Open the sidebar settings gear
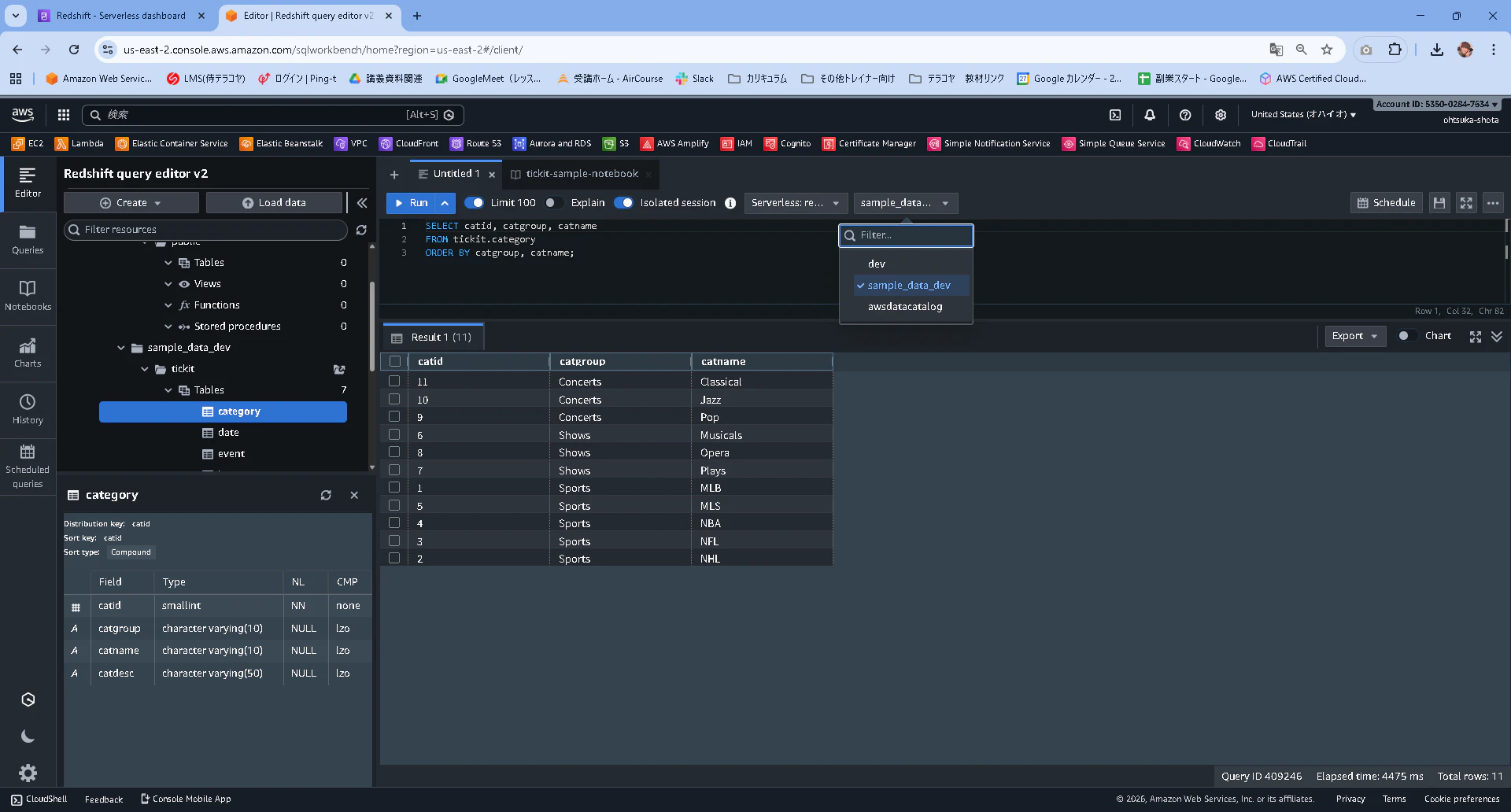The image size is (1511, 812). [x=28, y=773]
